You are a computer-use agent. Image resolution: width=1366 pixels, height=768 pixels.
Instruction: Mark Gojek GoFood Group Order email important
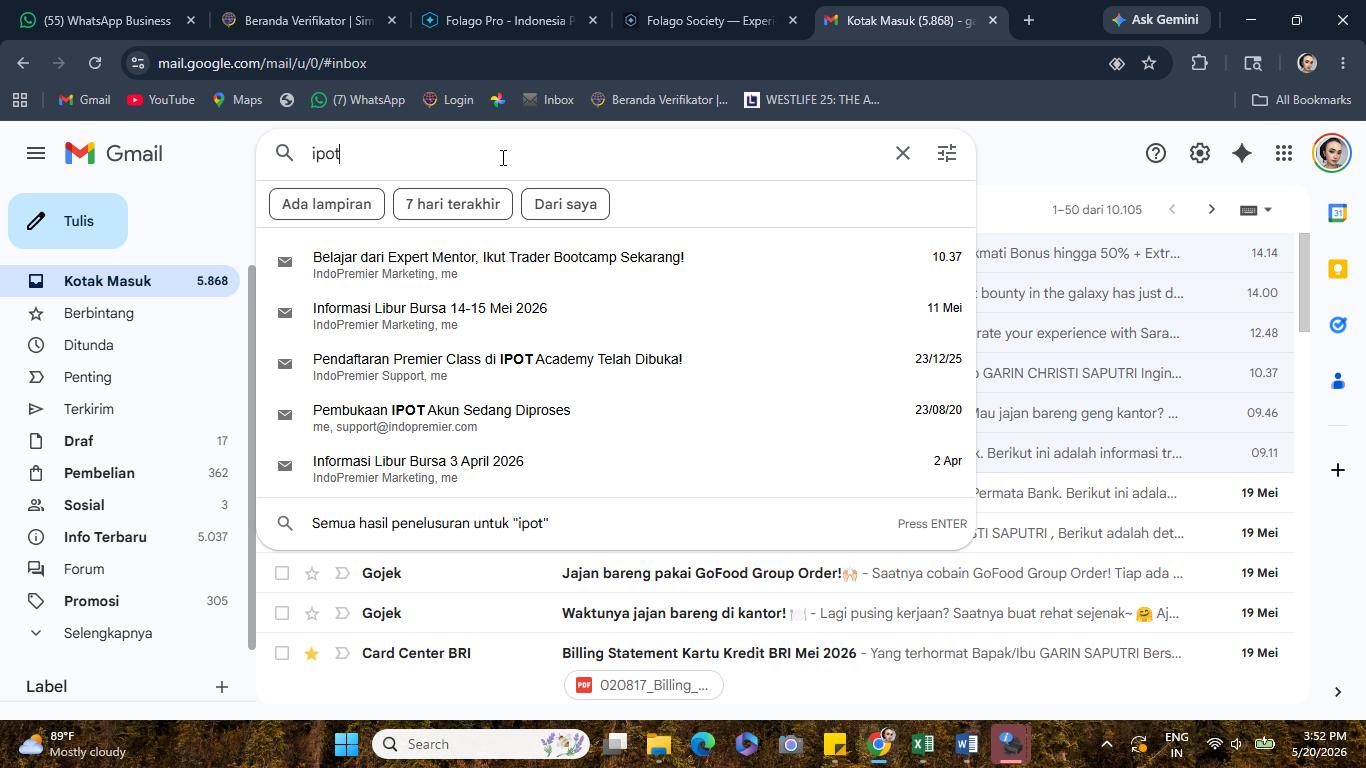342,573
